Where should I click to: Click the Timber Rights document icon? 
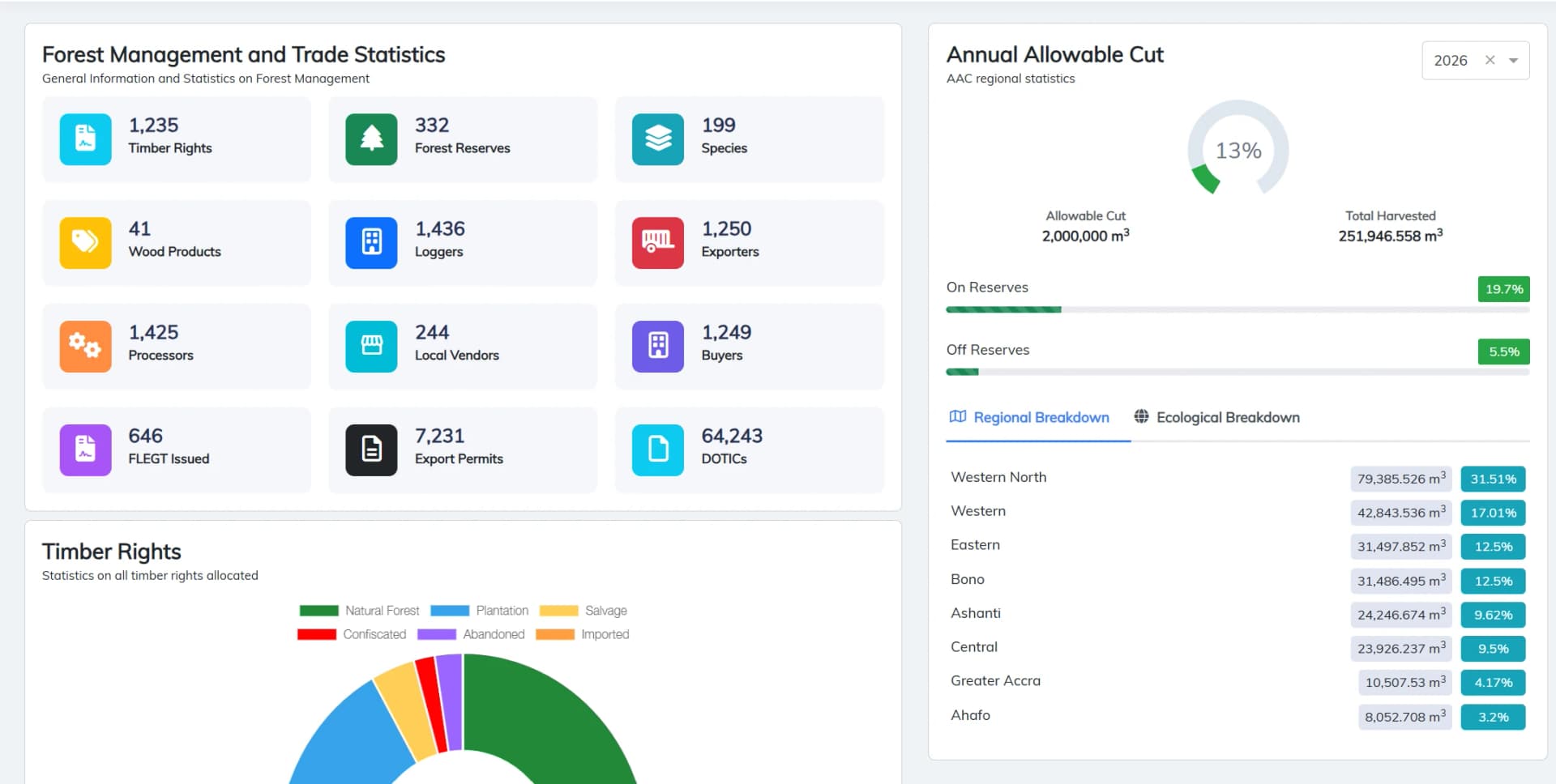(85, 139)
